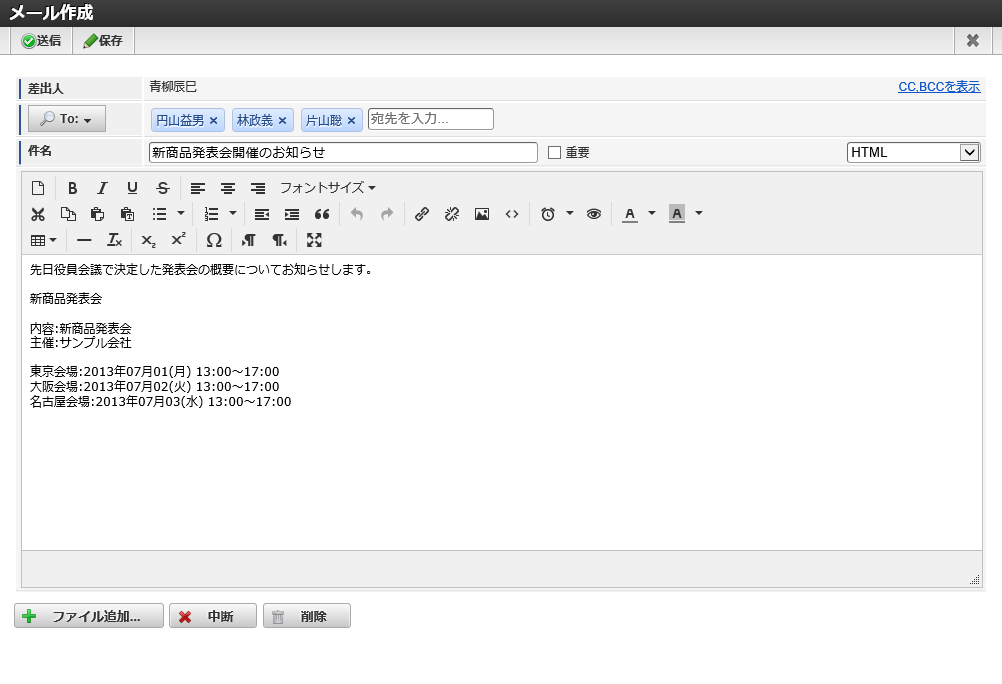The width and height of the screenshot is (1002, 684).
Task: Expand numbered list style arrow
Action: tap(233, 214)
